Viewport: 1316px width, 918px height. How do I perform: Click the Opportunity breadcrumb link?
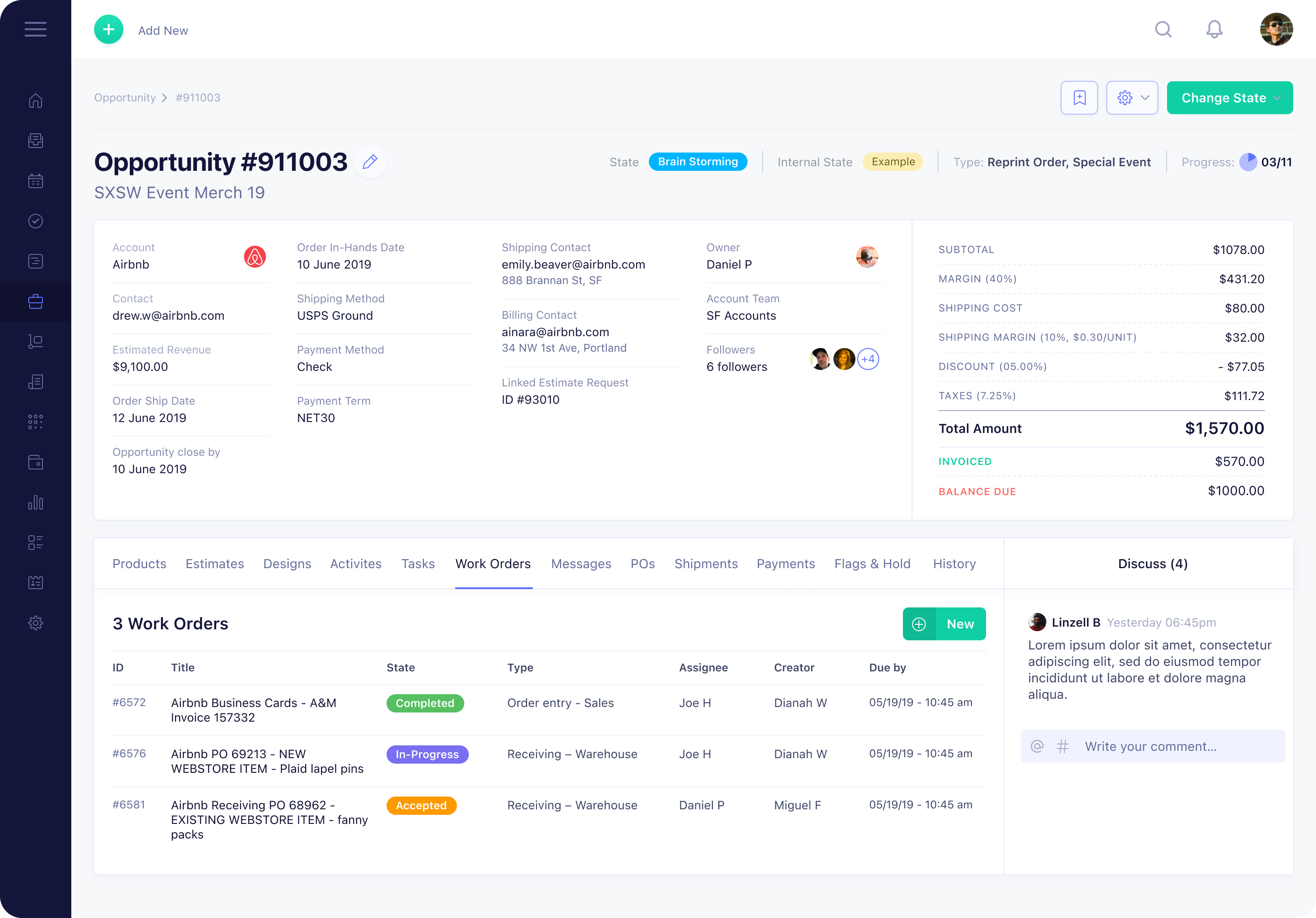(x=125, y=98)
